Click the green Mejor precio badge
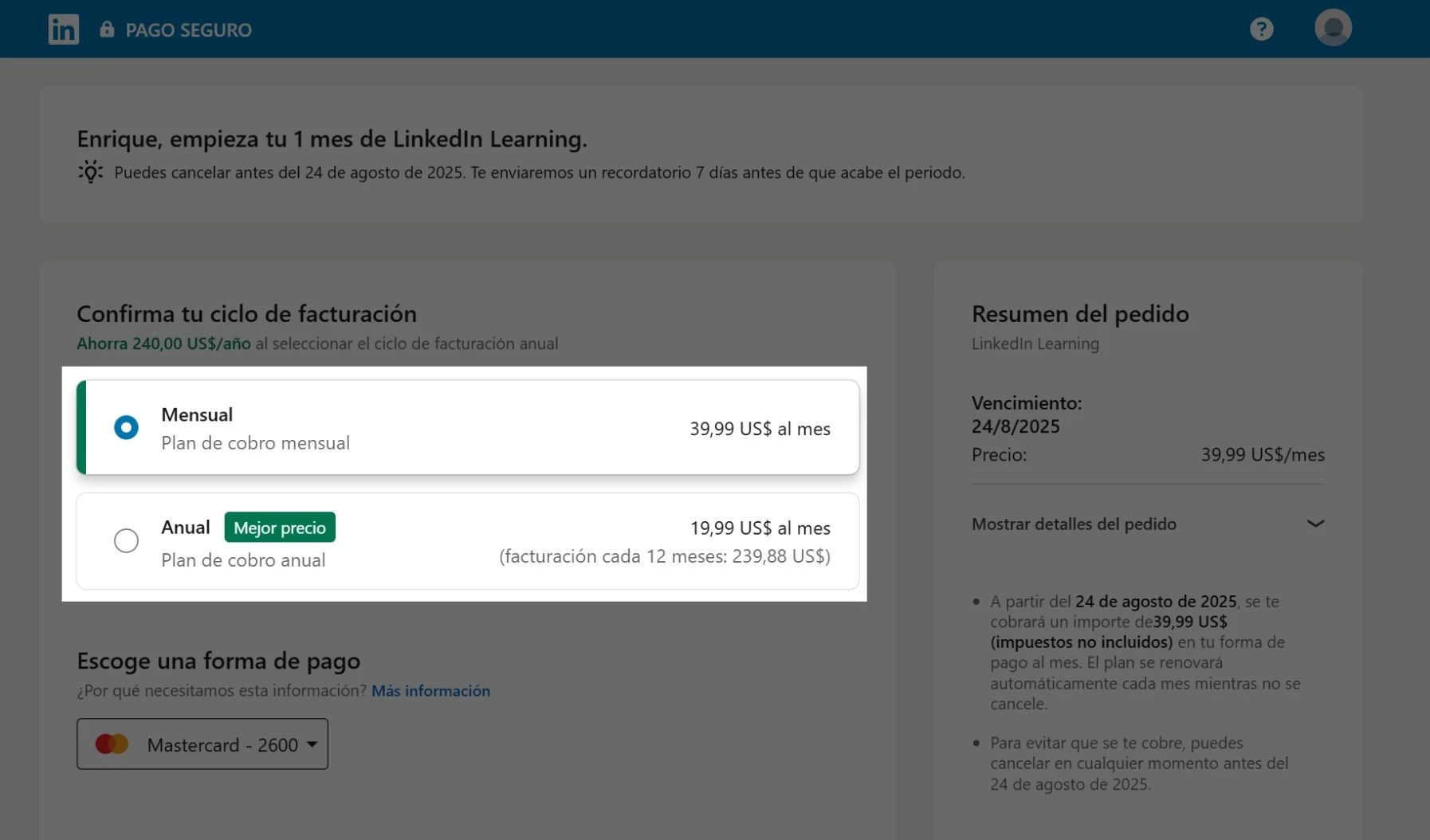 280,528
